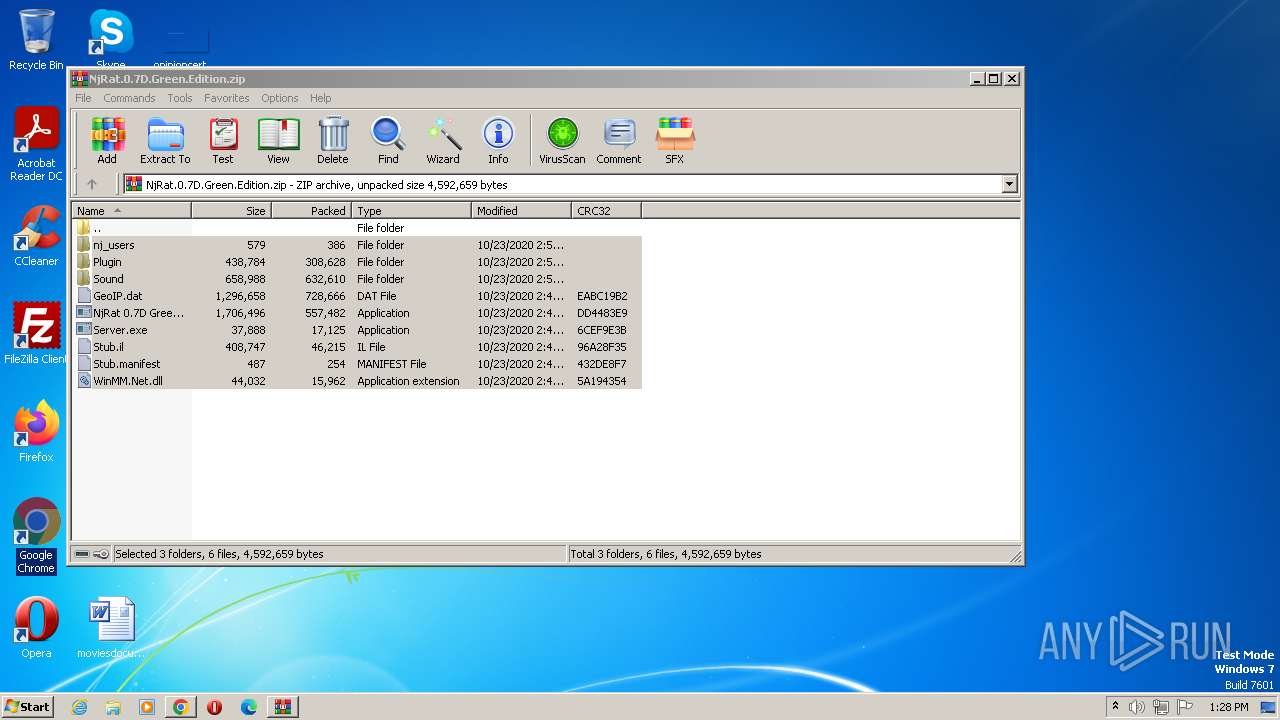This screenshot has height=720, width=1280.
Task: Sort by Modified column header
Action: click(521, 211)
